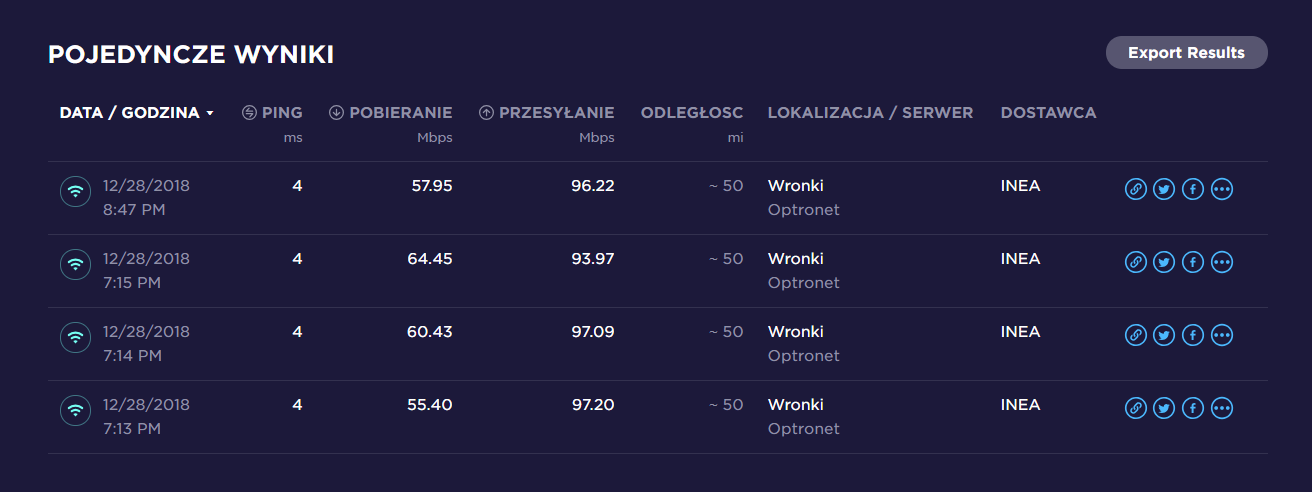Screen dimensions: 1312x492
Task: Share 7:15 PM result on Facebook
Action: (x=1192, y=262)
